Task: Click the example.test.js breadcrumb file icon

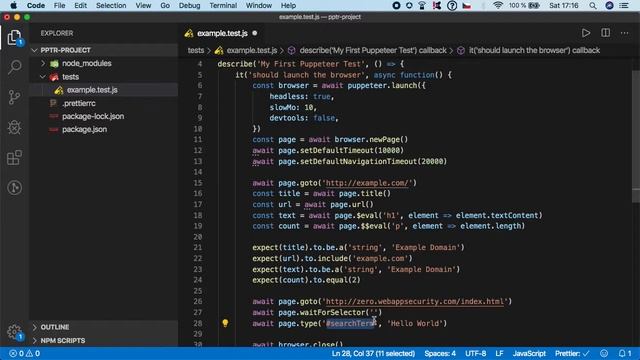Action: point(219,50)
